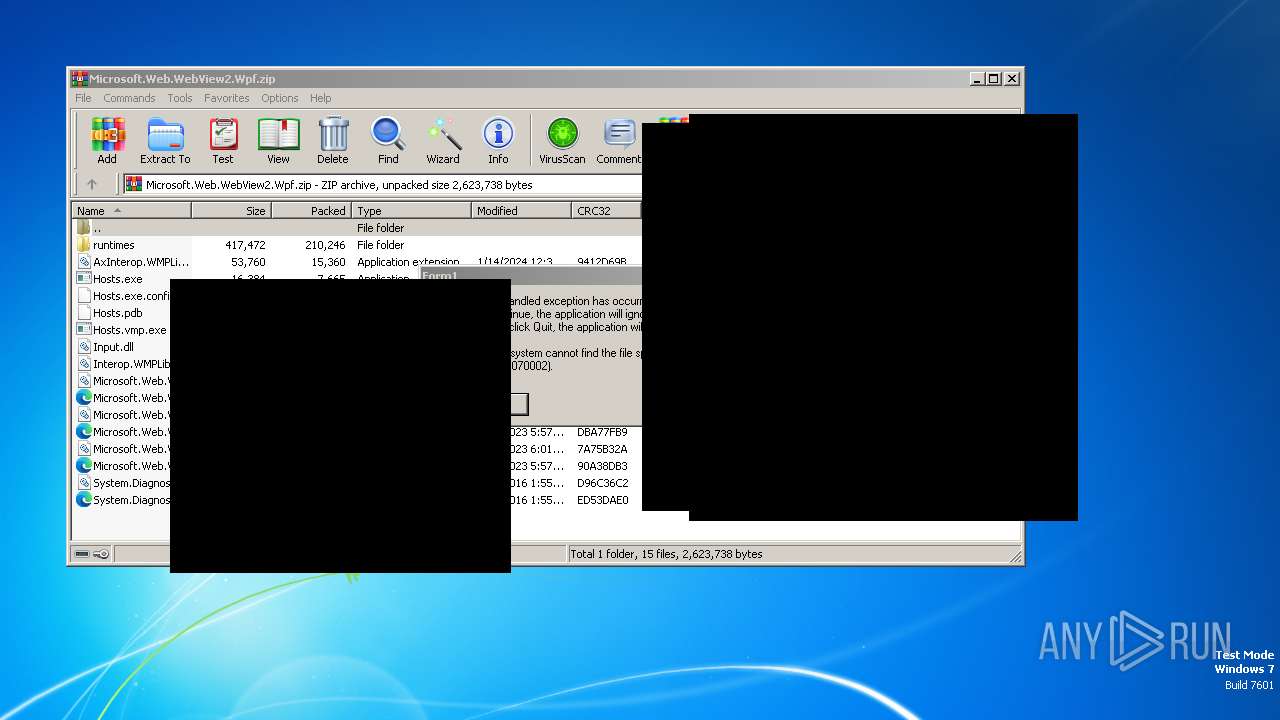Open the archive Info tool
This screenshot has height=720, width=1280.
(x=498, y=134)
